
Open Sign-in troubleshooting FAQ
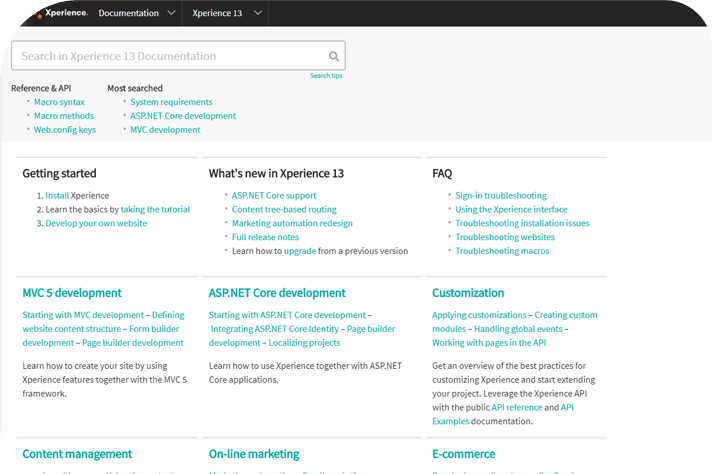[501, 196]
